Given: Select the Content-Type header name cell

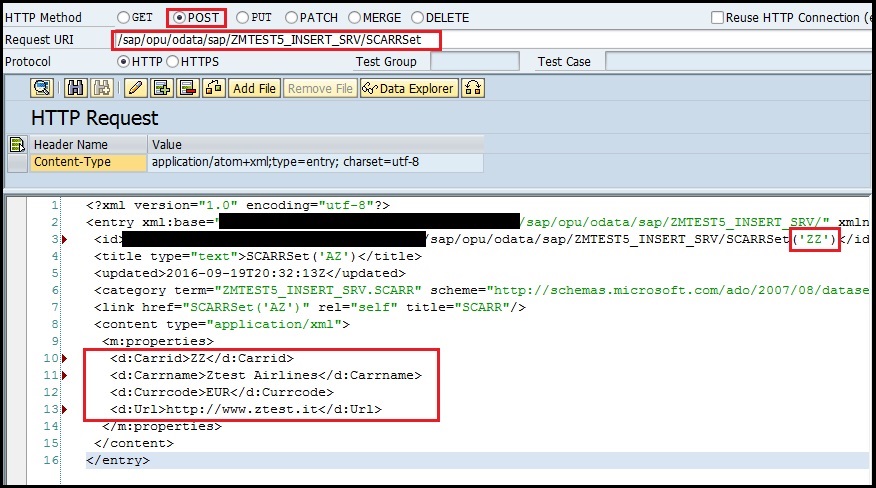Looking at the screenshot, I should click(x=88, y=162).
